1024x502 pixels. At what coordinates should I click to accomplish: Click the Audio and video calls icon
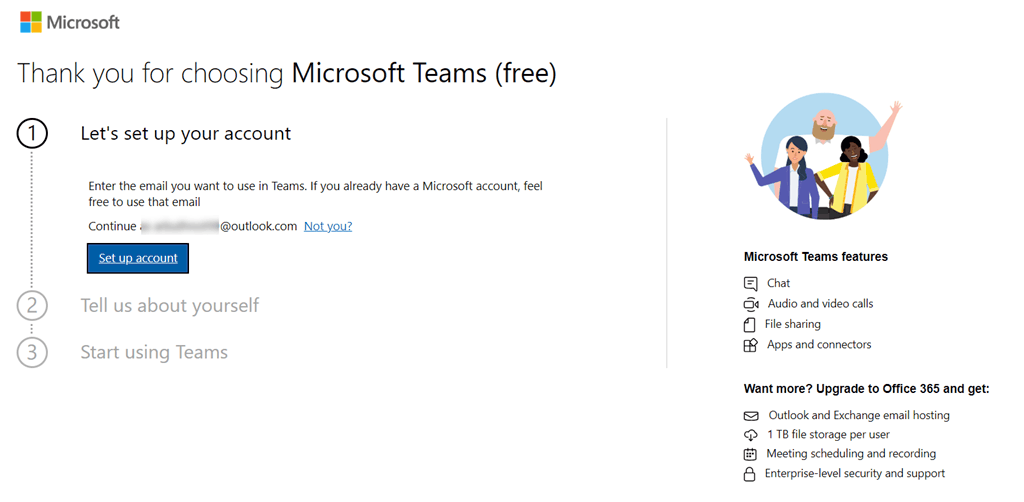pos(751,304)
